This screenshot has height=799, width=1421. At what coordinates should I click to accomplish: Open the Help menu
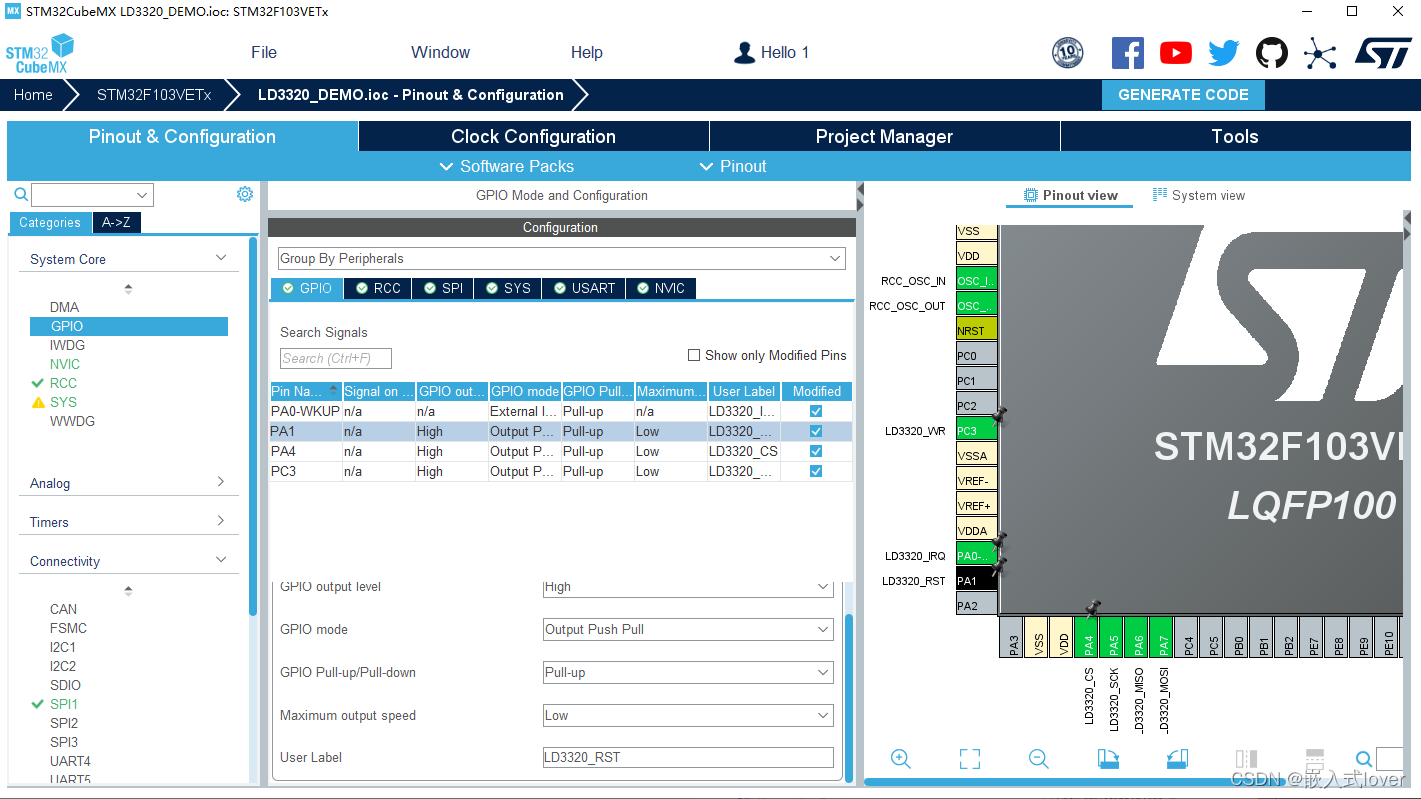pyautogui.click(x=587, y=53)
